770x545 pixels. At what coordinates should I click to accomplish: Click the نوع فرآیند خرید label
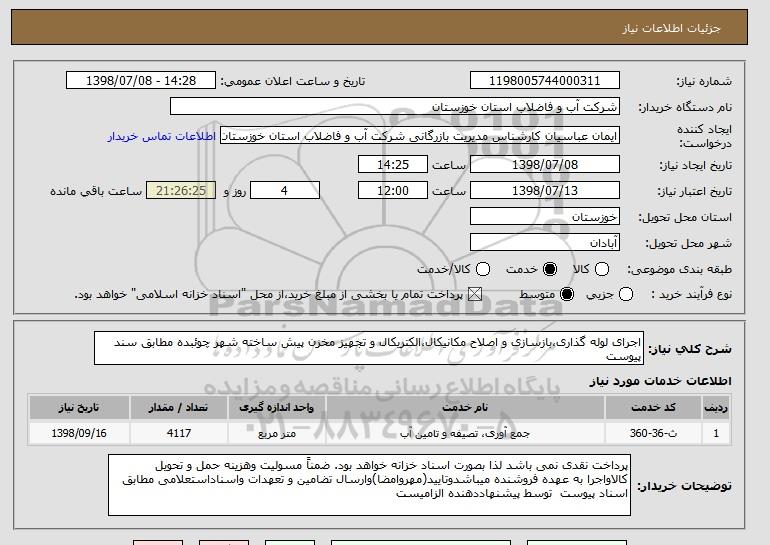point(691,295)
